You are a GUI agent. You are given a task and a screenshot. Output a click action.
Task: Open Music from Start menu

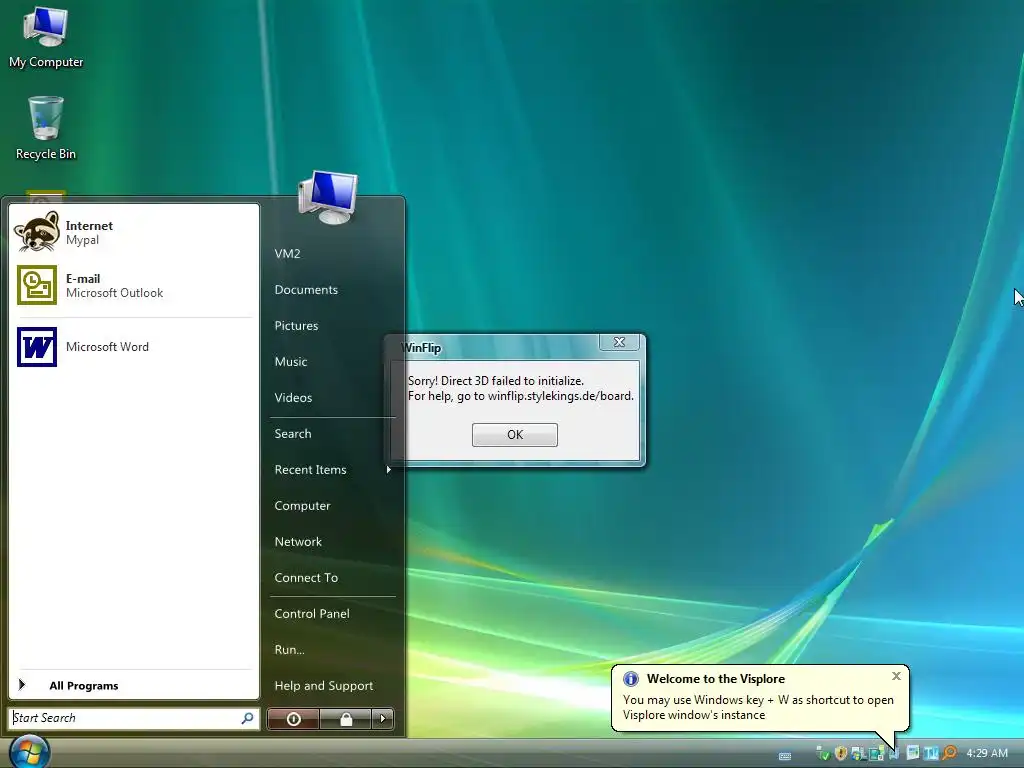pyautogui.click(x=291, y=361)
